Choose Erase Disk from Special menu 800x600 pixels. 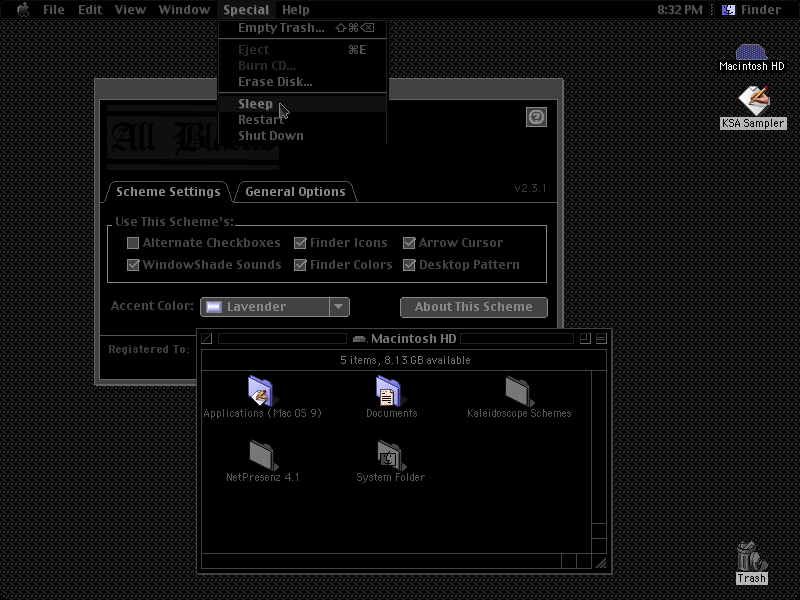[x=302, y=82]
